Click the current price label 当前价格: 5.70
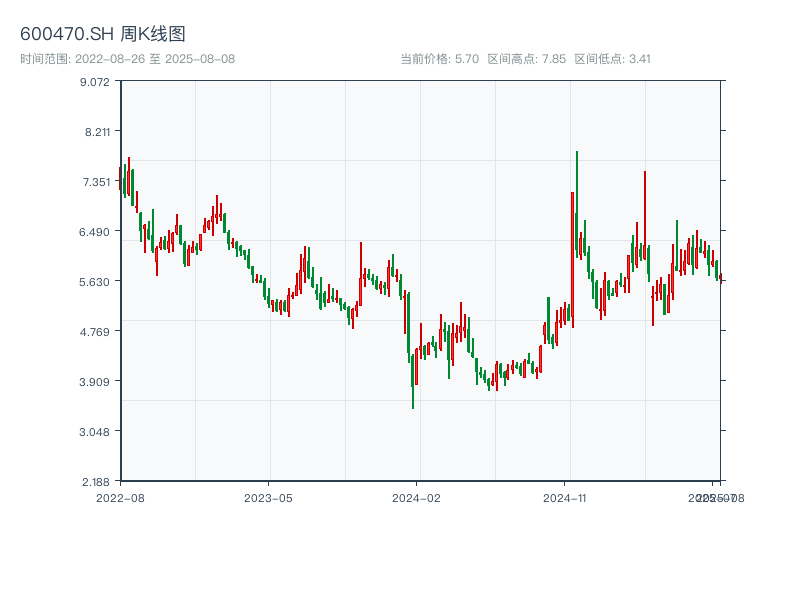The width and height of the screenshot is (800, 600). 440,59
